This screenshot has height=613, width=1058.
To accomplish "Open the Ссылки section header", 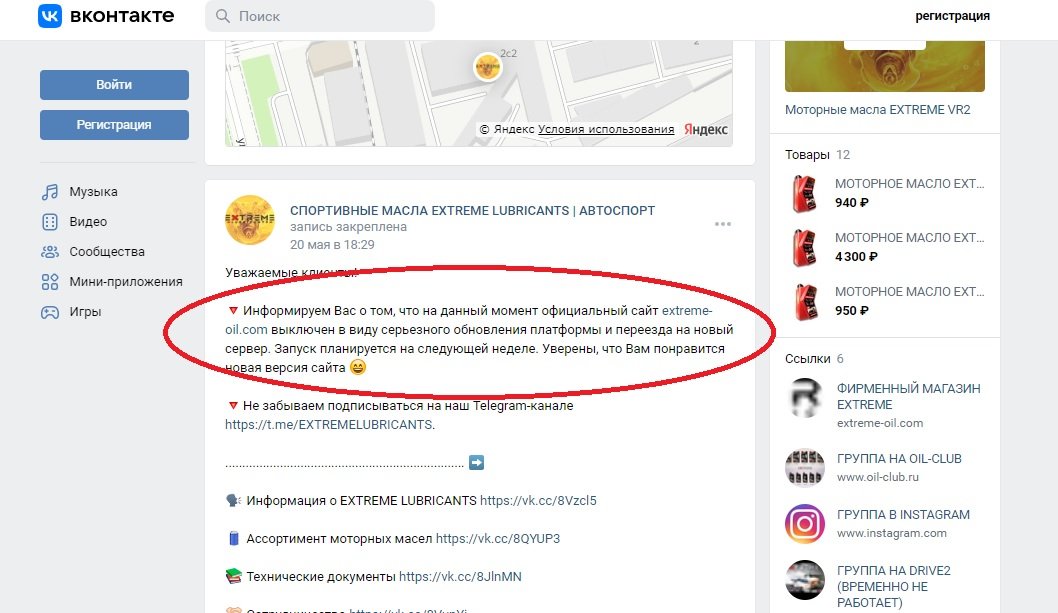I will pyautogui.click(x=808, y=358).
